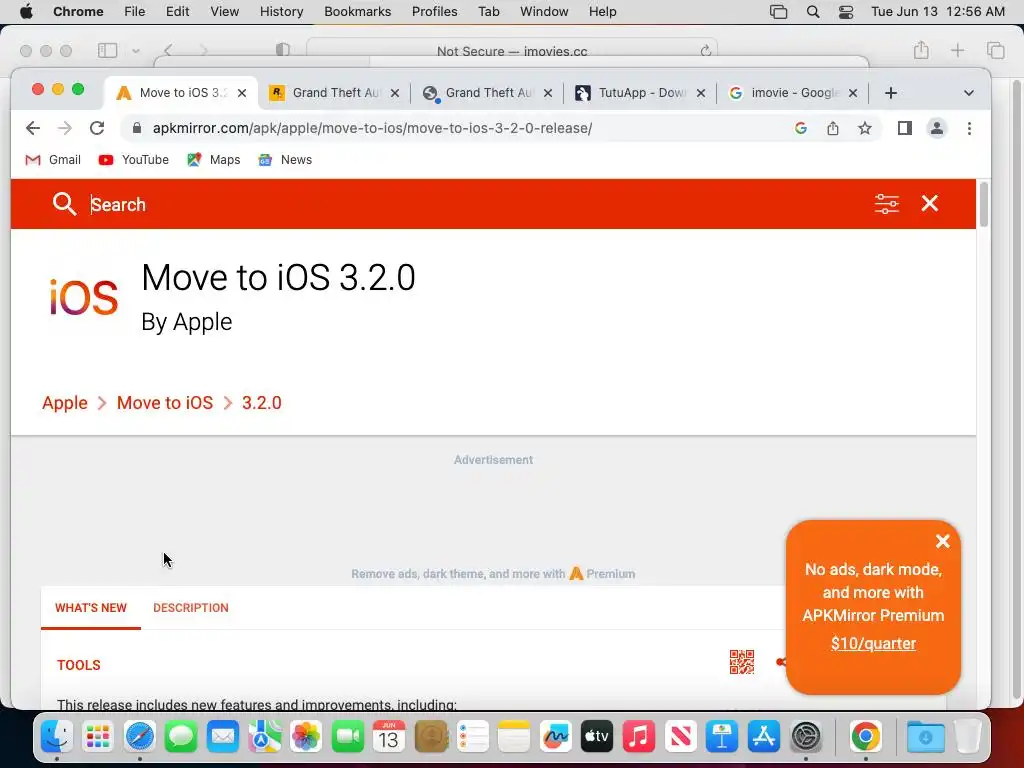
Task: Open the History menu
Action: [x=281, y=11]
